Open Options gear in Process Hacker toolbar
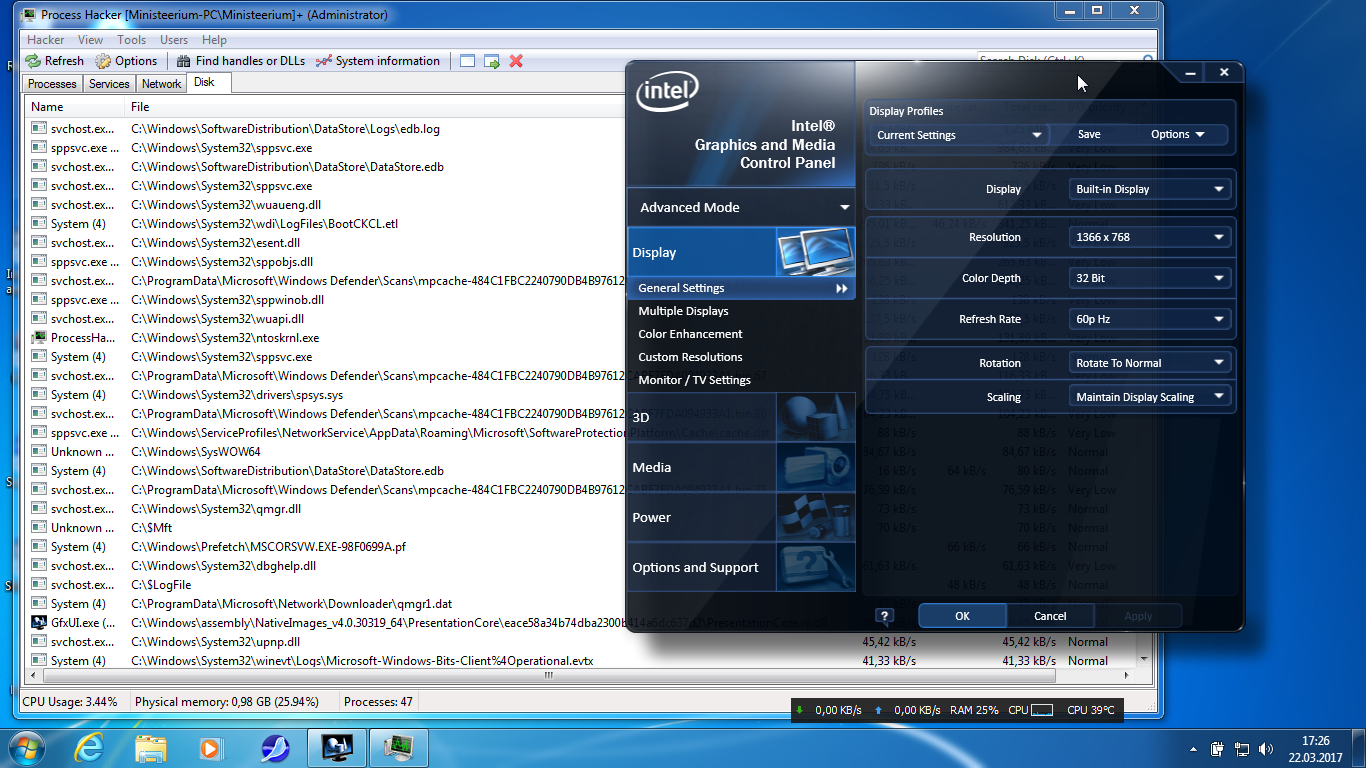 click(103, 61)
